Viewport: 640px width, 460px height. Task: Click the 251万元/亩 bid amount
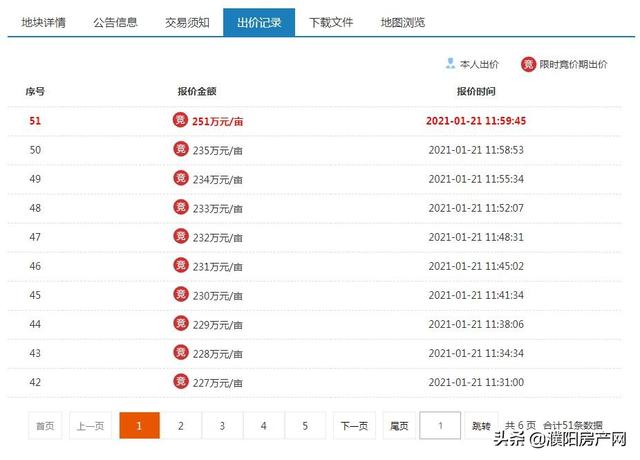tap(218, 121)
